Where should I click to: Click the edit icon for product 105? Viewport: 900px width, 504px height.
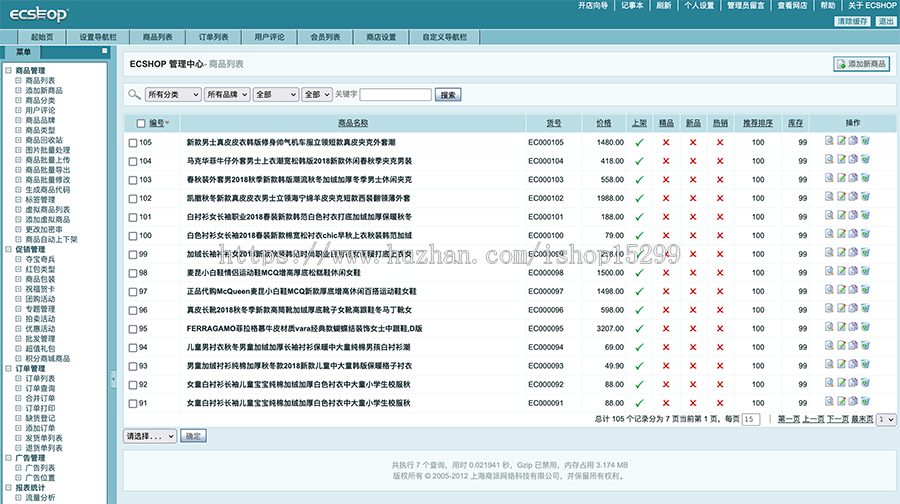(x=841, y=141)
